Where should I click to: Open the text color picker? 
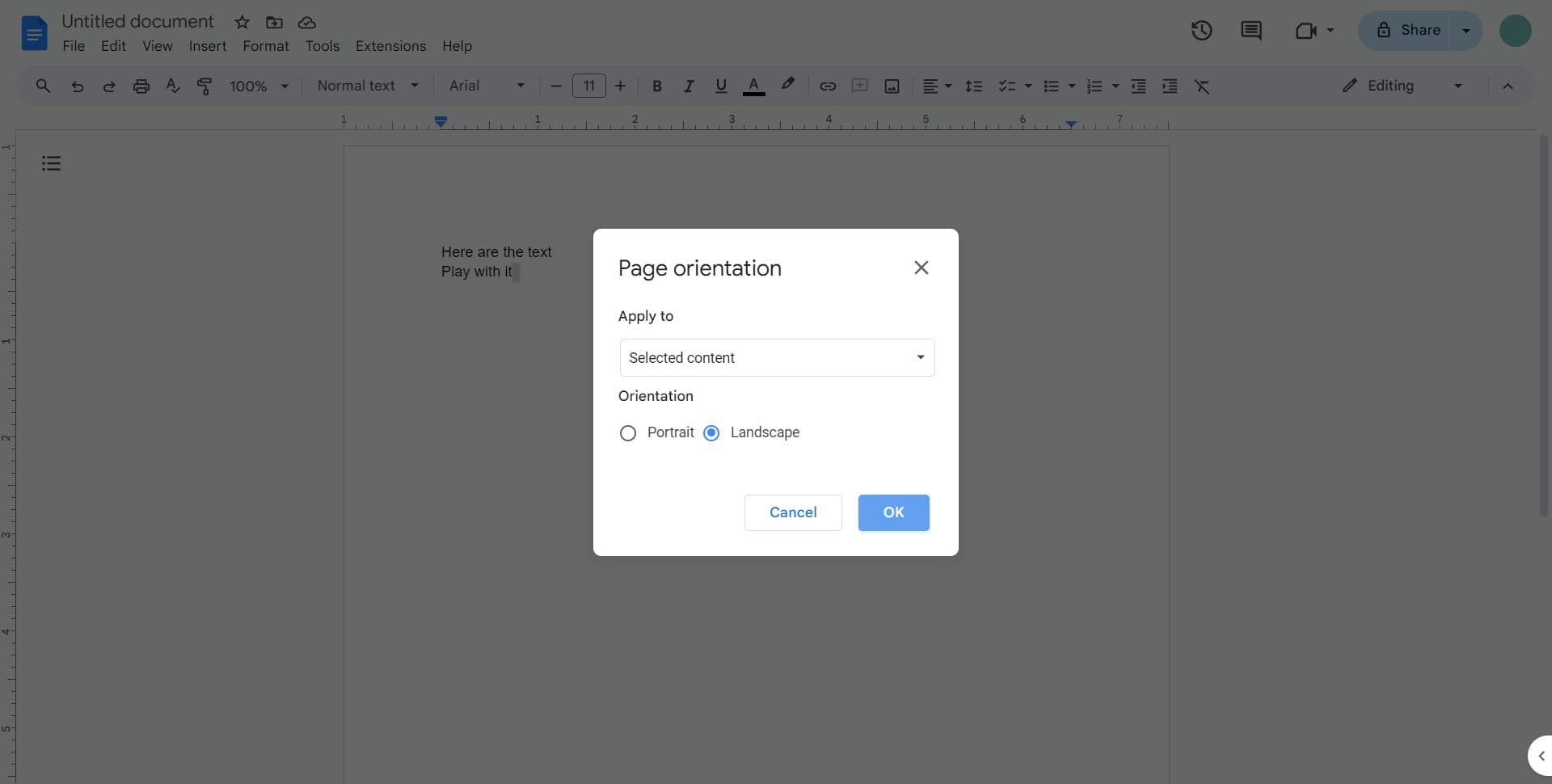tap(753, 86)
